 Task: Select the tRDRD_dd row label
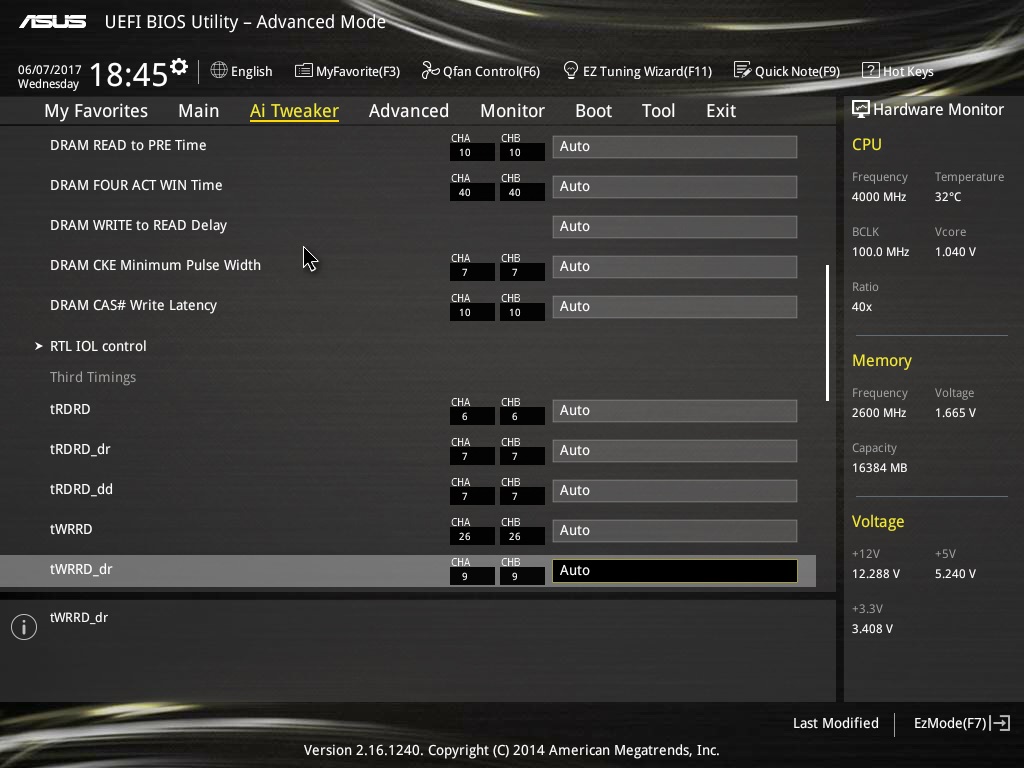click(81, 489)
